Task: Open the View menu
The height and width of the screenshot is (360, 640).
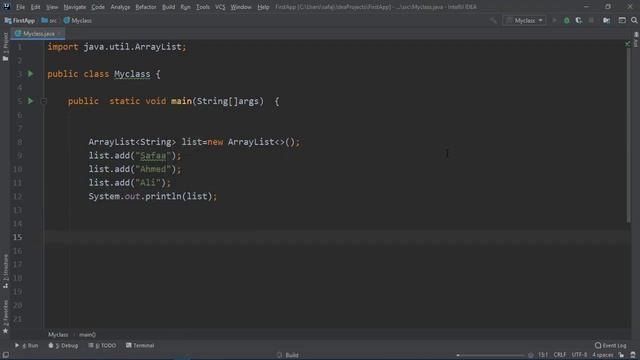Action: pyautogui.click(x=52, y=7)
